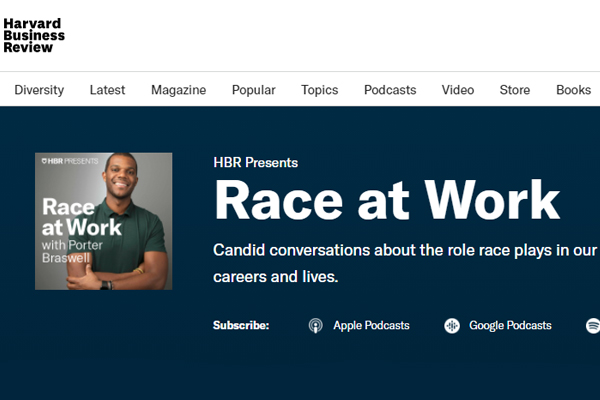Viewport: 600px width, 400px height.
Task: Open the Diversity section
Action: [39, 90]
